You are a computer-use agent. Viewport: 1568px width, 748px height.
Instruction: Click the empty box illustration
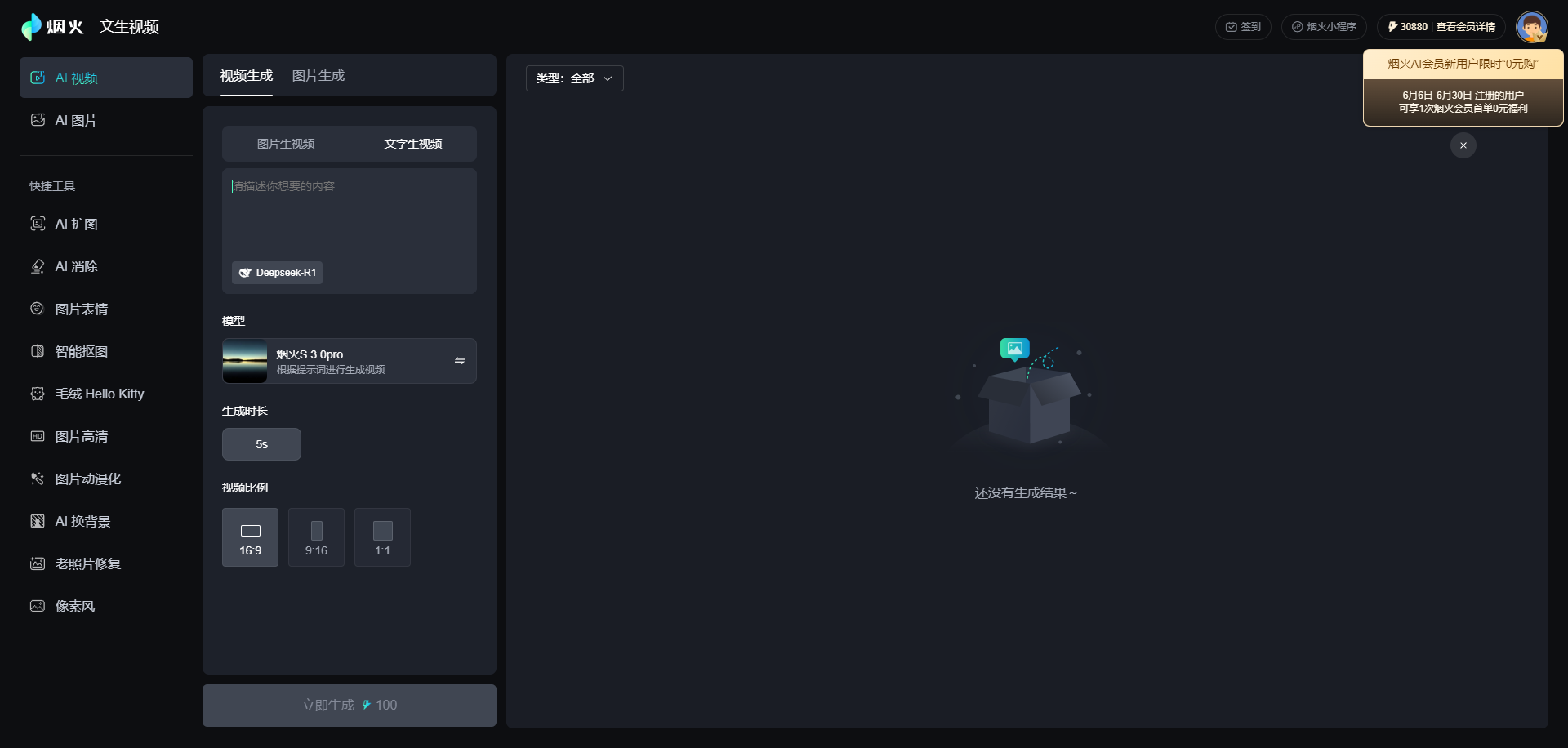[x=1027, y=396]
